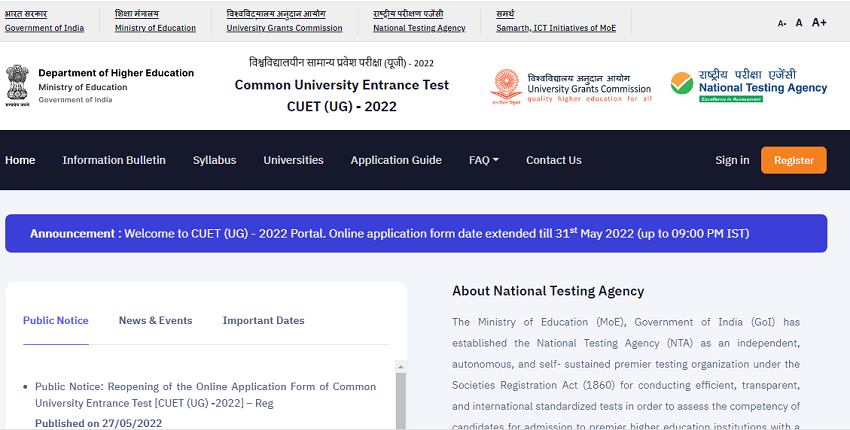Select the Public Notice tab
The width and height of the screenshot is (850, 430).
56,320
